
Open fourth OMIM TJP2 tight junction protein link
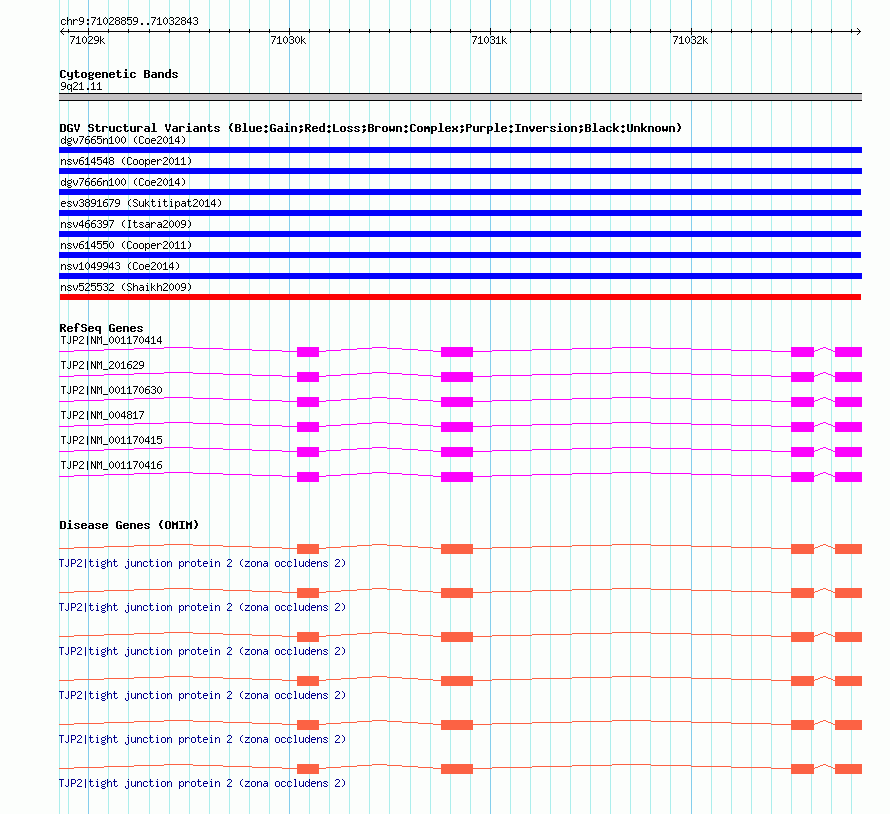coord(203,695)
